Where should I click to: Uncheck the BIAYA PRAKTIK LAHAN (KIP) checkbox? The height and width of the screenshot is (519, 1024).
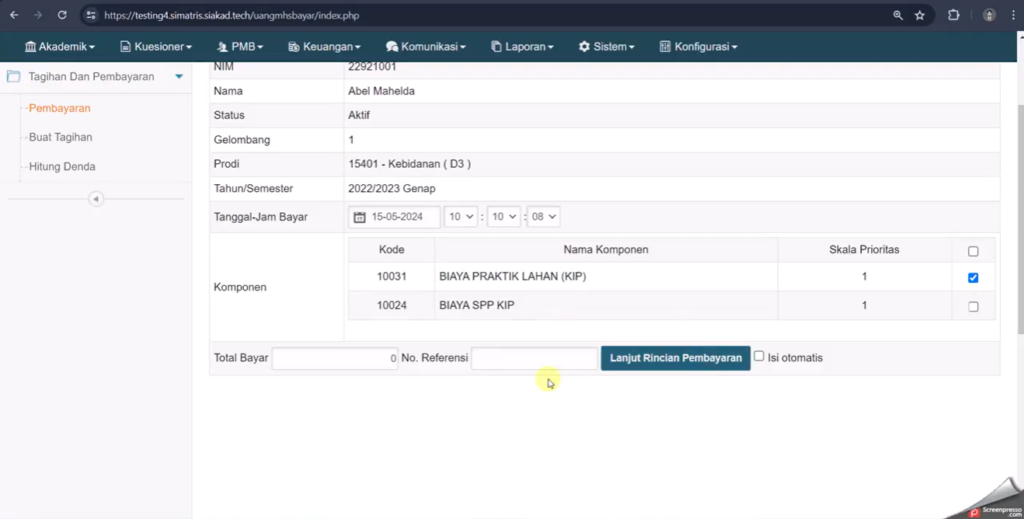coord(973,277)
